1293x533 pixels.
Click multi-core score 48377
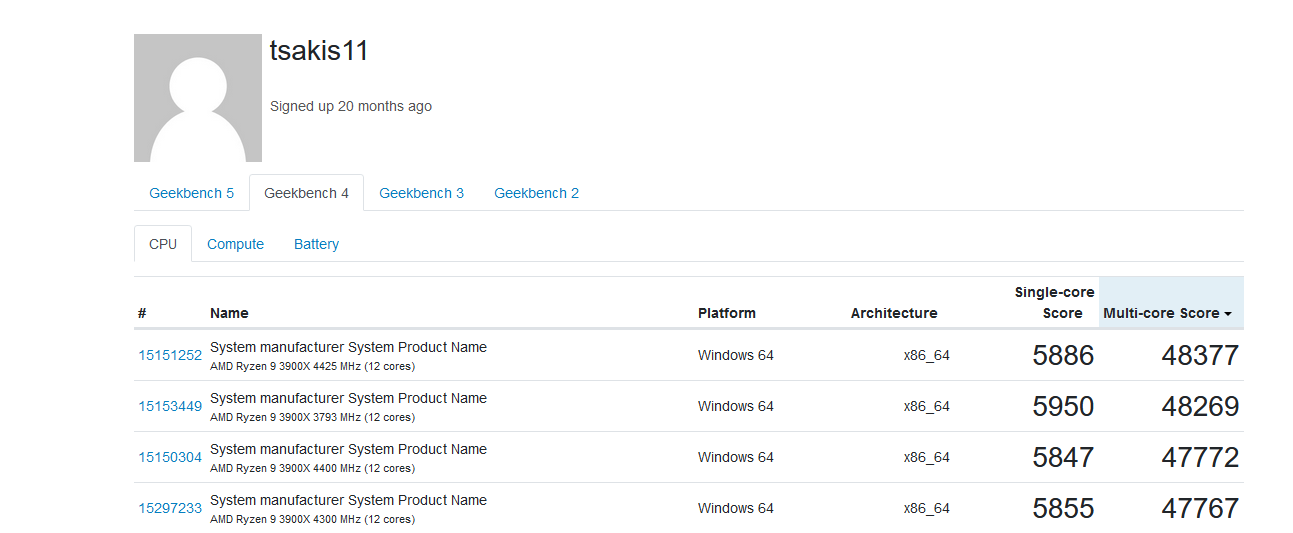click(1200, 355)
